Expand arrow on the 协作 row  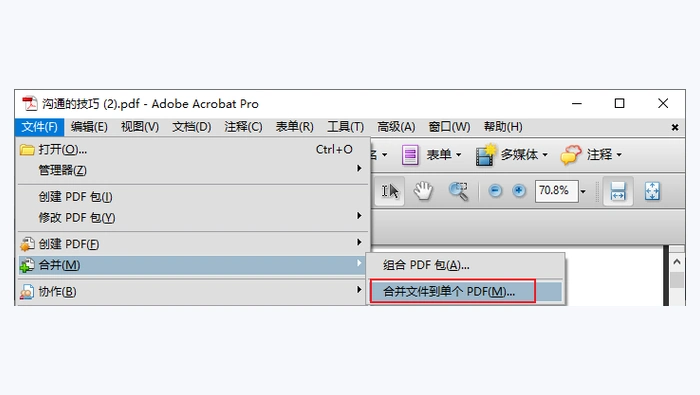359,290
